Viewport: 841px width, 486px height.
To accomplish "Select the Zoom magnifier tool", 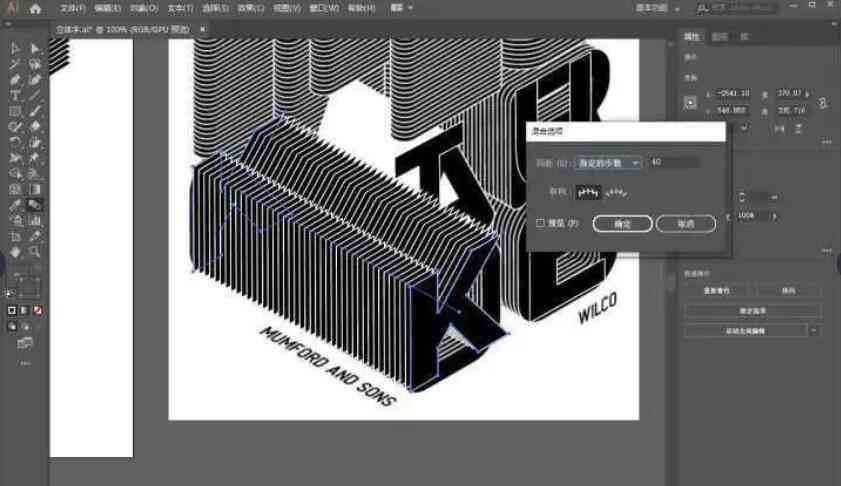I will point(35,251).
